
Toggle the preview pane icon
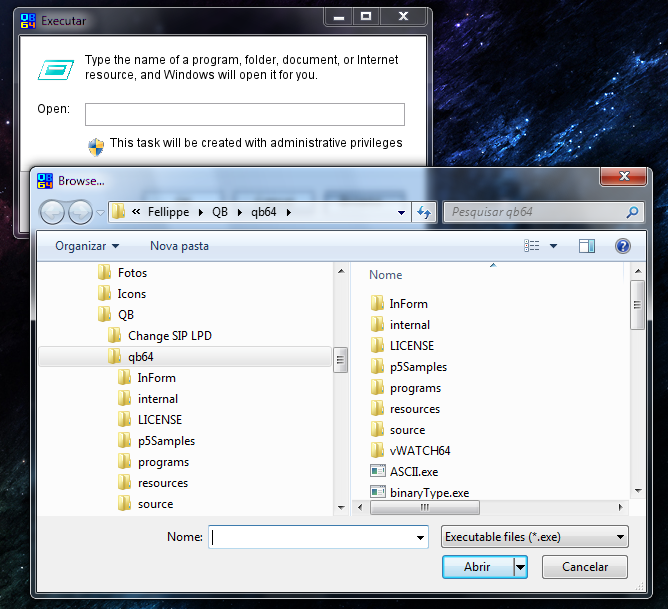pos(587,246)
